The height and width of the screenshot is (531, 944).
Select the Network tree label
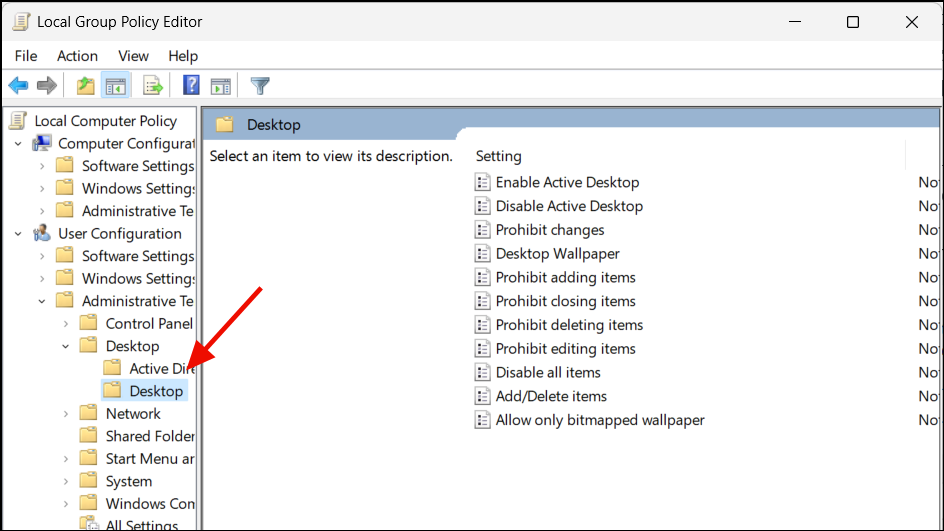coord(133,414)
